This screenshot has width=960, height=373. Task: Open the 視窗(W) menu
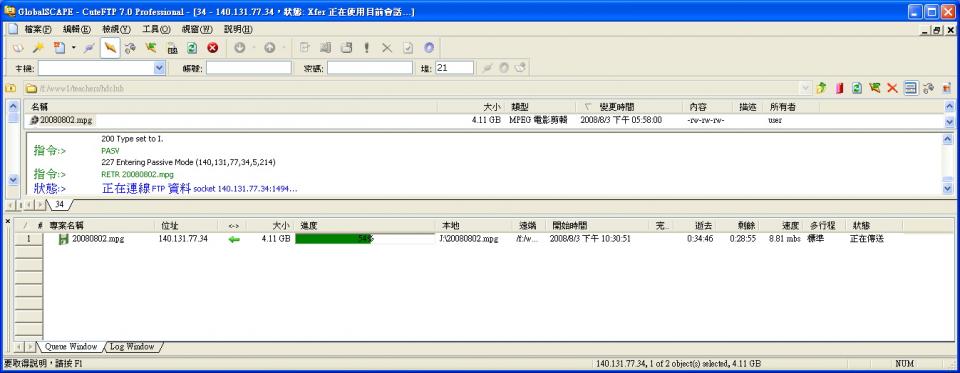pos(197,29)
